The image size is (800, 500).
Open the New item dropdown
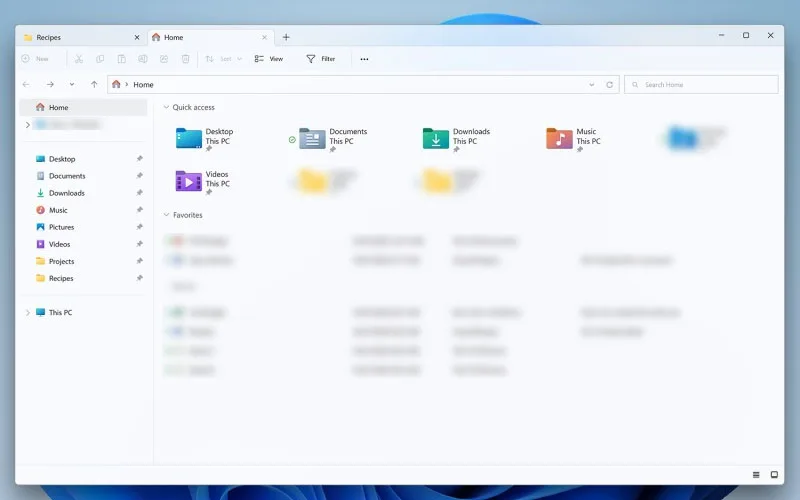[x=35, y=59]
